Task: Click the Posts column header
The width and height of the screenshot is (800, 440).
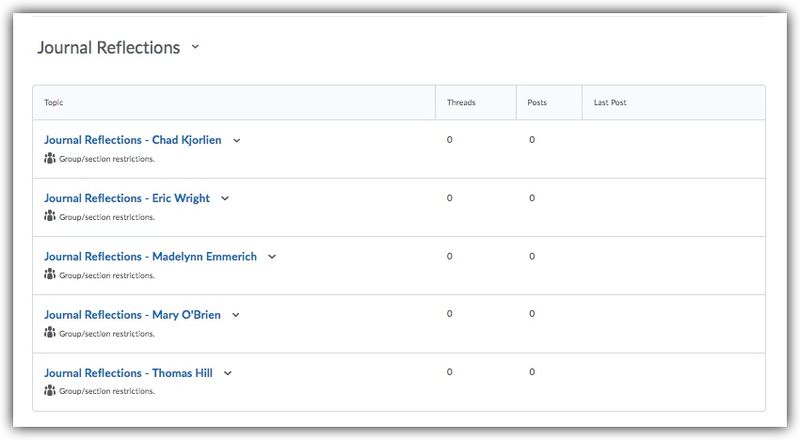Action: click(539, 103)
